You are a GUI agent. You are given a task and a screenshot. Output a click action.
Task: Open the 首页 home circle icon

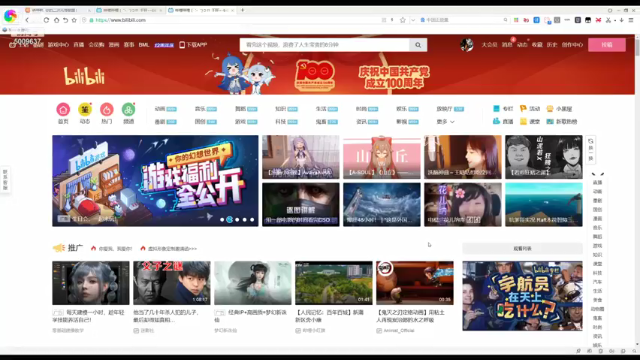63,109
